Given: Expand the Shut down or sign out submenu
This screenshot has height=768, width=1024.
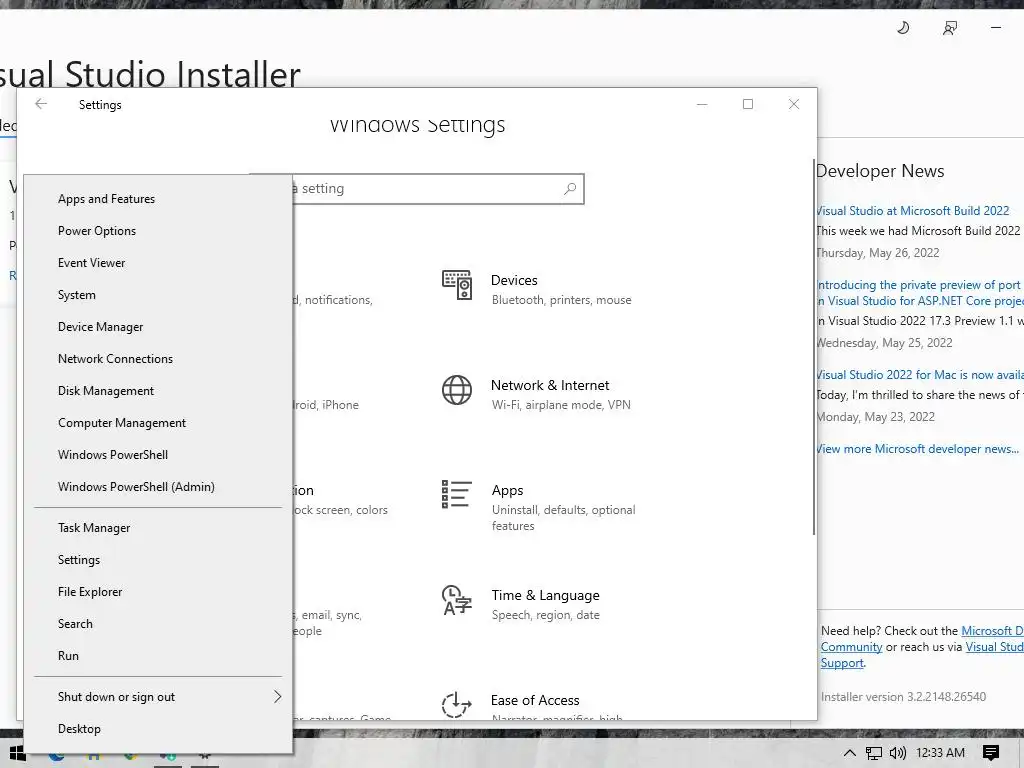Looking at the screenshot, I should click(158, 697).
